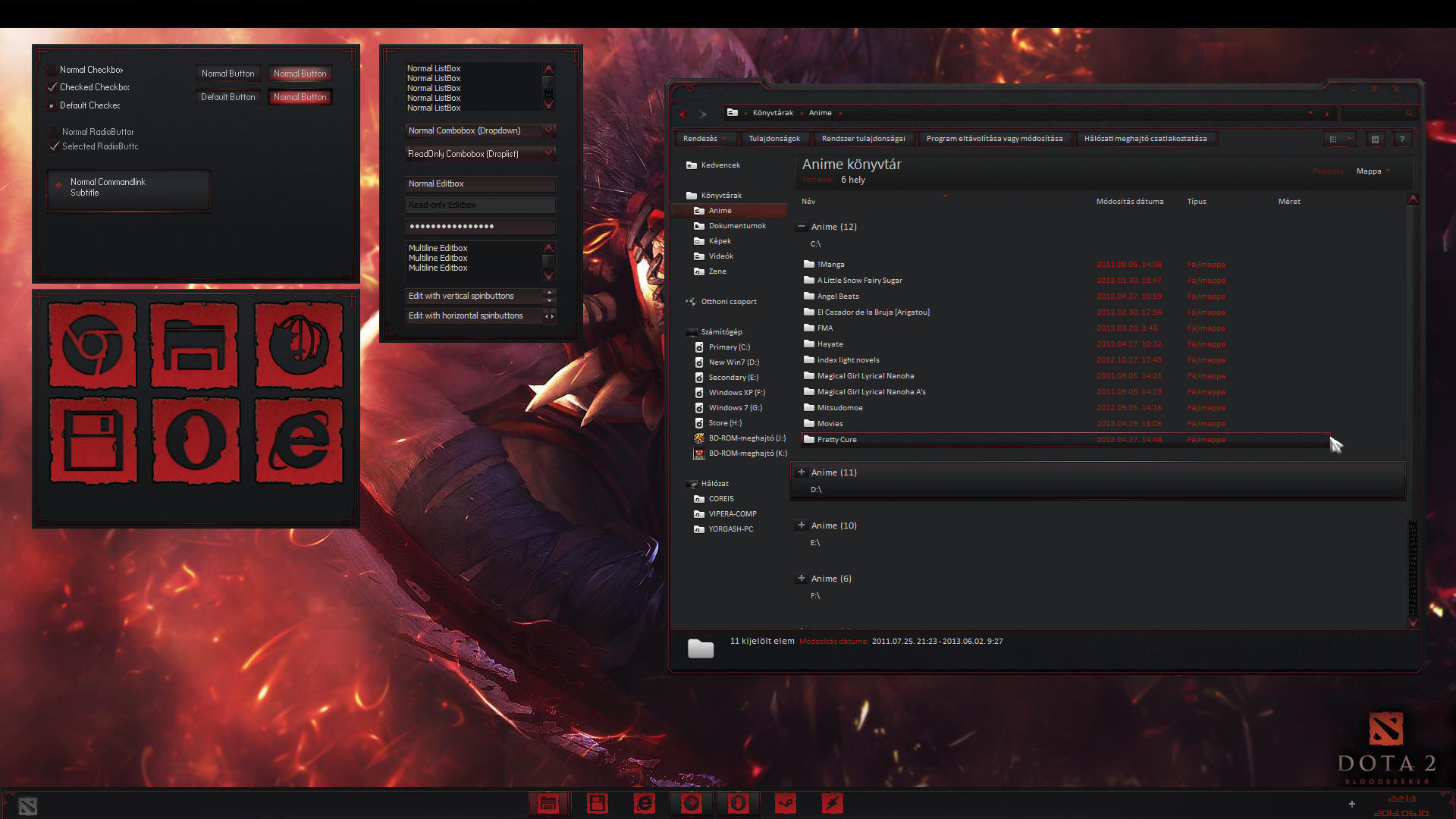Click the horizontal spinbuttons control

[550, 316]
